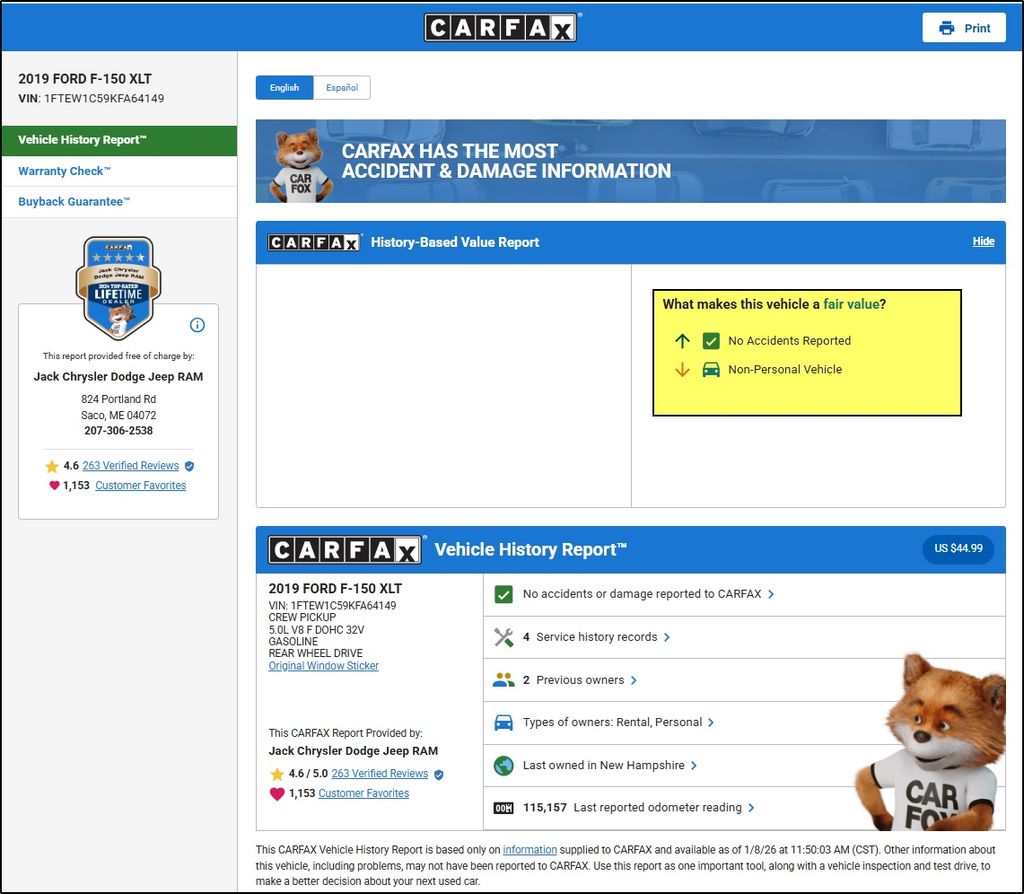Click the green No Accidents Reported checkmark

[x=711, y=341]
